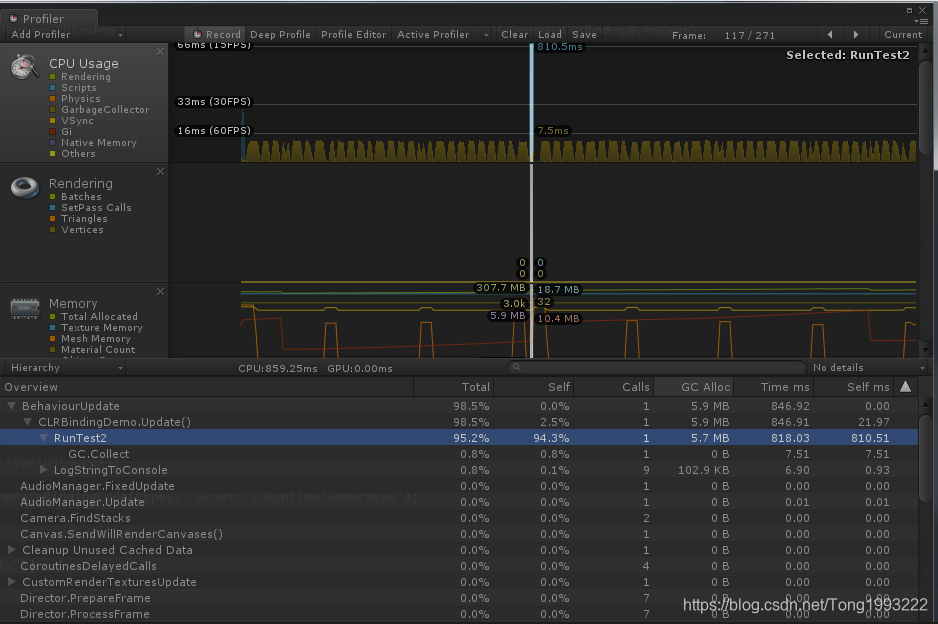This screenshot has height=624, width=938.
Task: Open the Add Profiler dropdown
Action: click(x=65, y=35)
